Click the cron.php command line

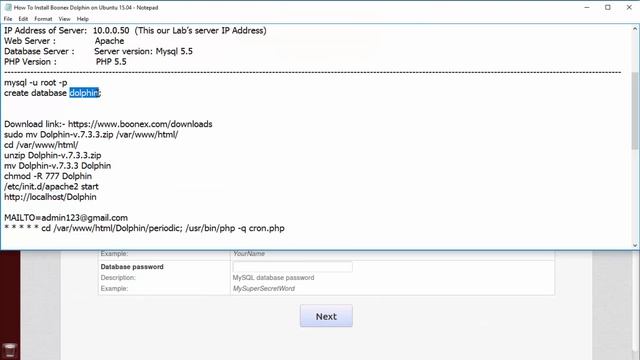point(144,228)
